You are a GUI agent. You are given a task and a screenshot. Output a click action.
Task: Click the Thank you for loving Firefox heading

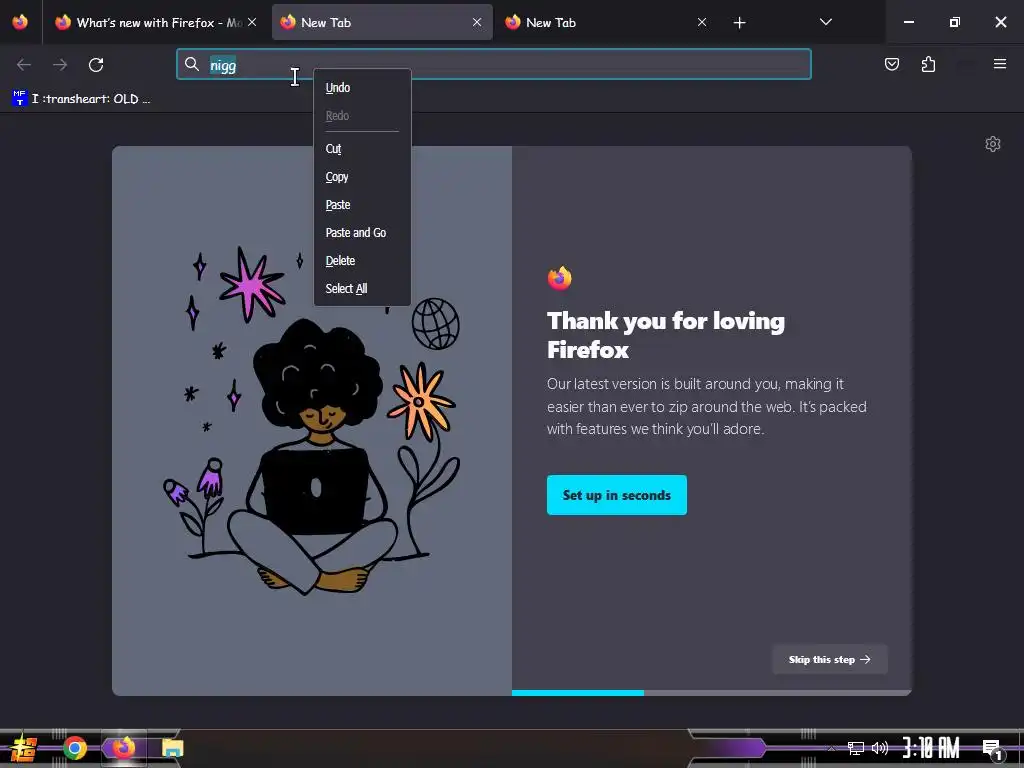[x=666, y=335]
